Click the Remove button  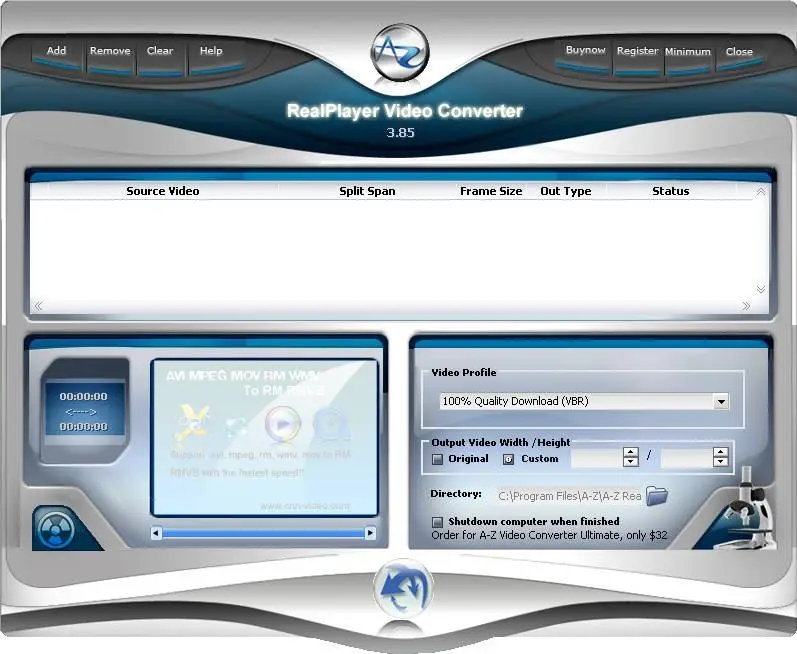pyautogui.click(x=110, y=51)
